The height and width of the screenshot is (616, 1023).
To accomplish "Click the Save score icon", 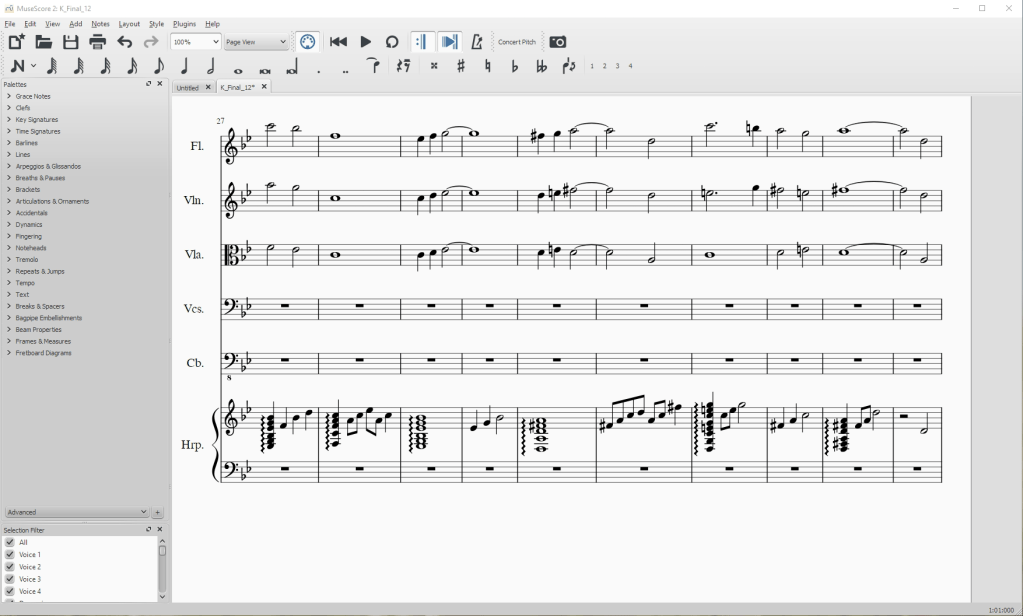I will pyautogui.click(x=71, y=42).
